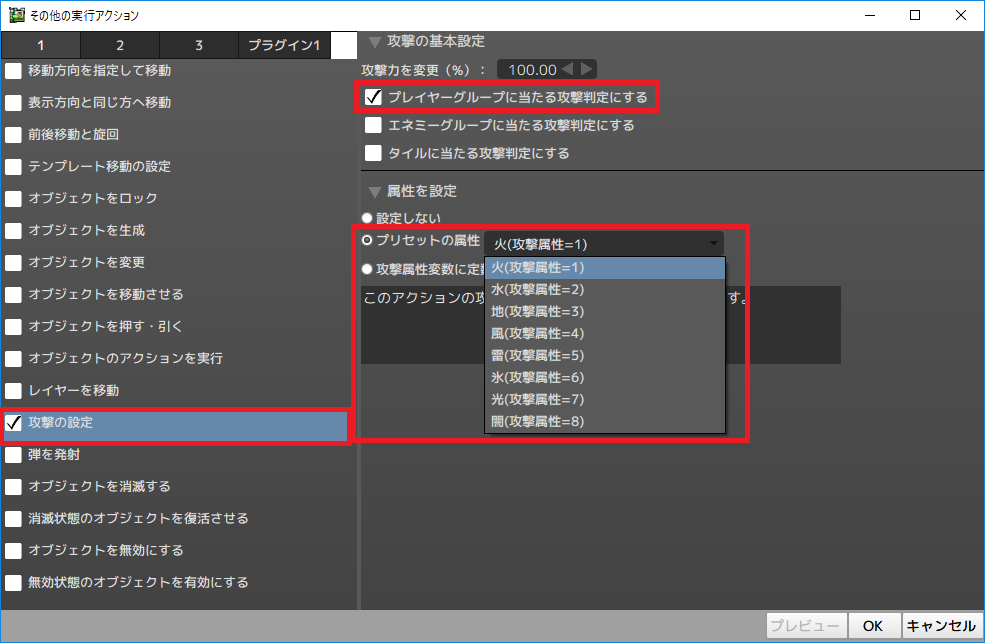
Task: Minimize the その他の実行アクション window
Action: pos(870,15)
